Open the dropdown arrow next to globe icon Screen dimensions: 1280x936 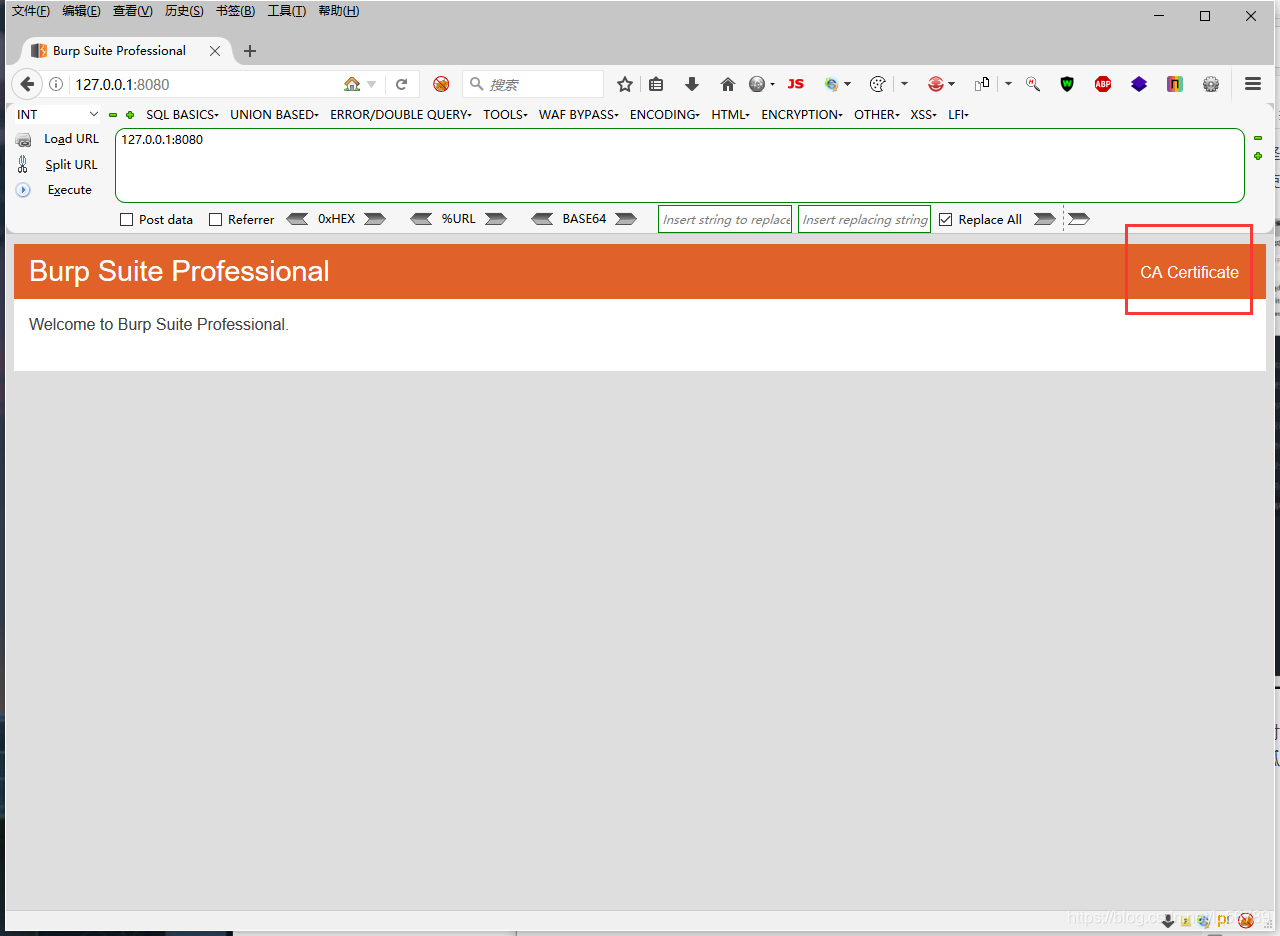click(x=772, y=84)
